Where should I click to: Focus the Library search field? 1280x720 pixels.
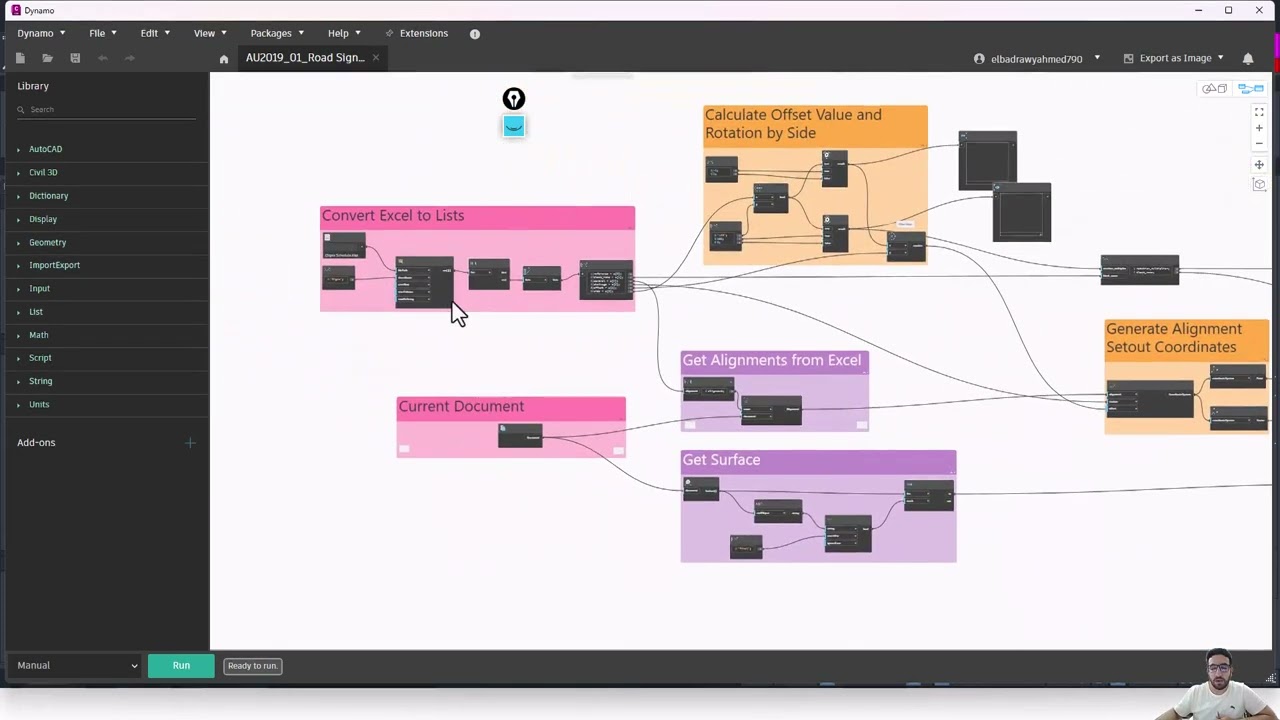pos(106,109)
